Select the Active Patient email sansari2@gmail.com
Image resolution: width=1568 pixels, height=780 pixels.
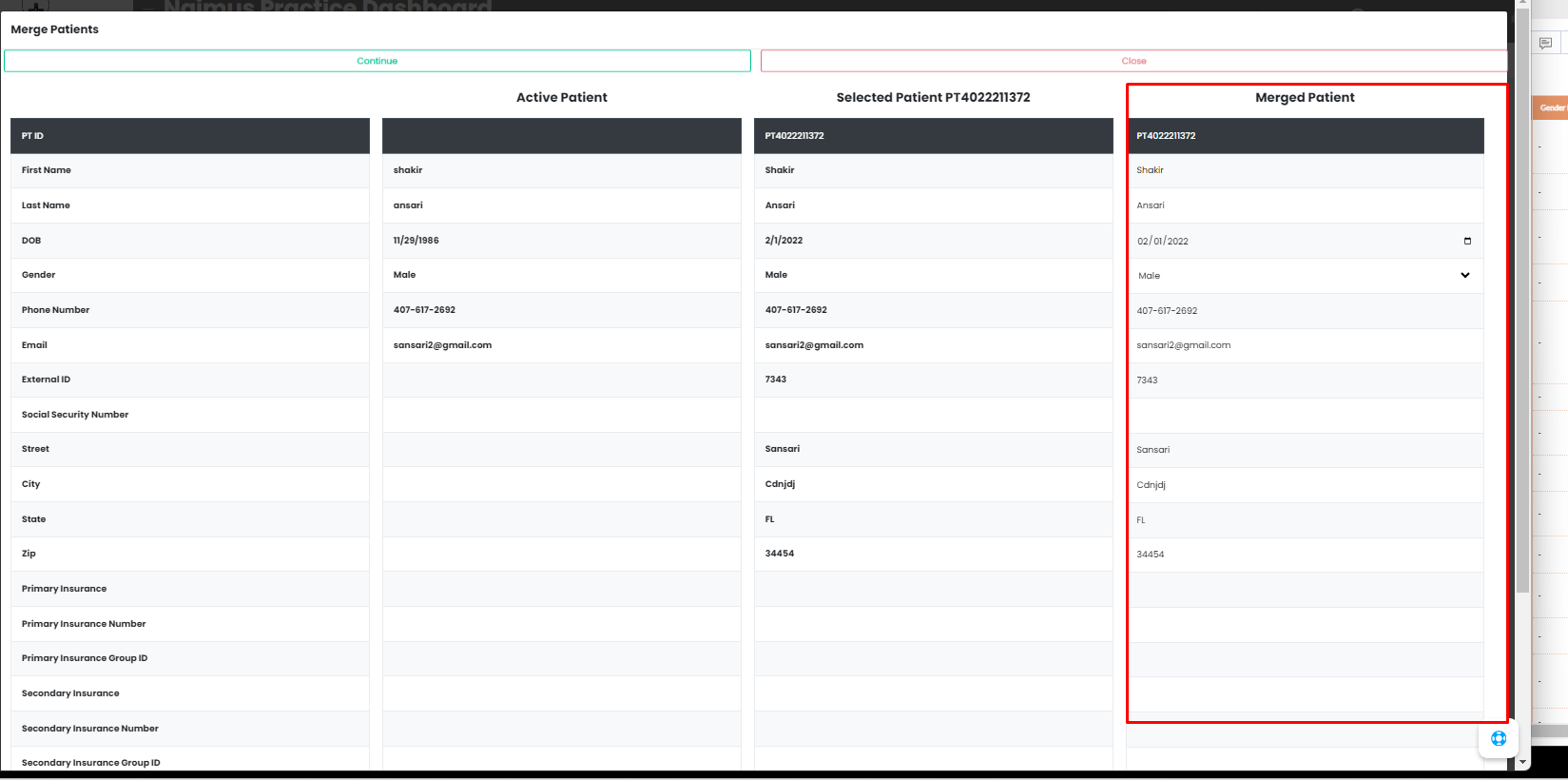click(442, 345)
